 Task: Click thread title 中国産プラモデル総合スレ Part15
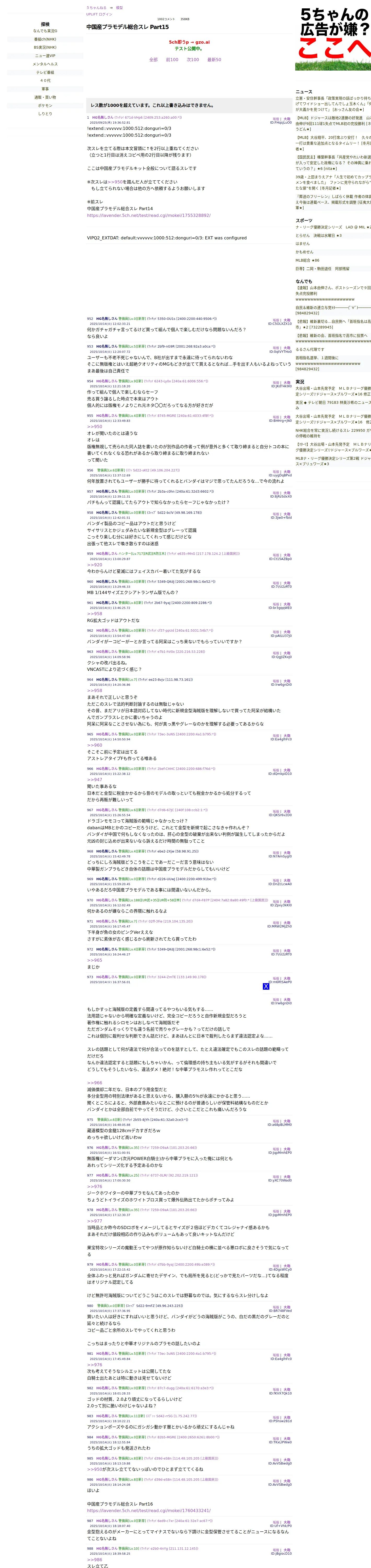128,27
